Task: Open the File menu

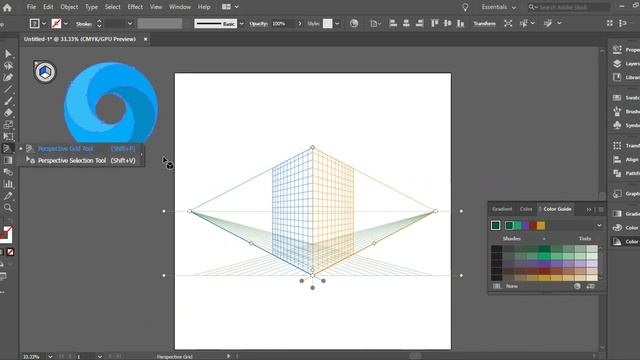Action: [31, 7]
